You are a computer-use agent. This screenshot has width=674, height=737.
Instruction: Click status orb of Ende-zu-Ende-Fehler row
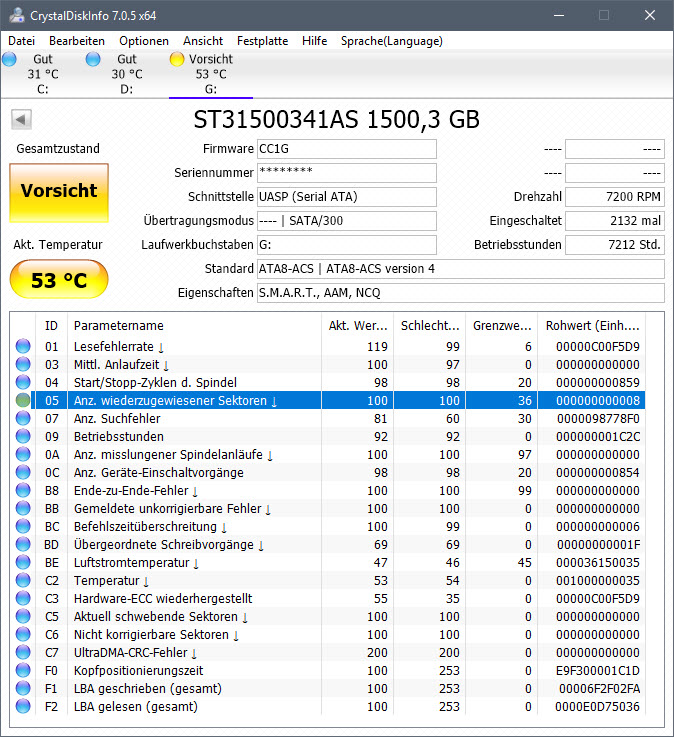coord(23,490)
